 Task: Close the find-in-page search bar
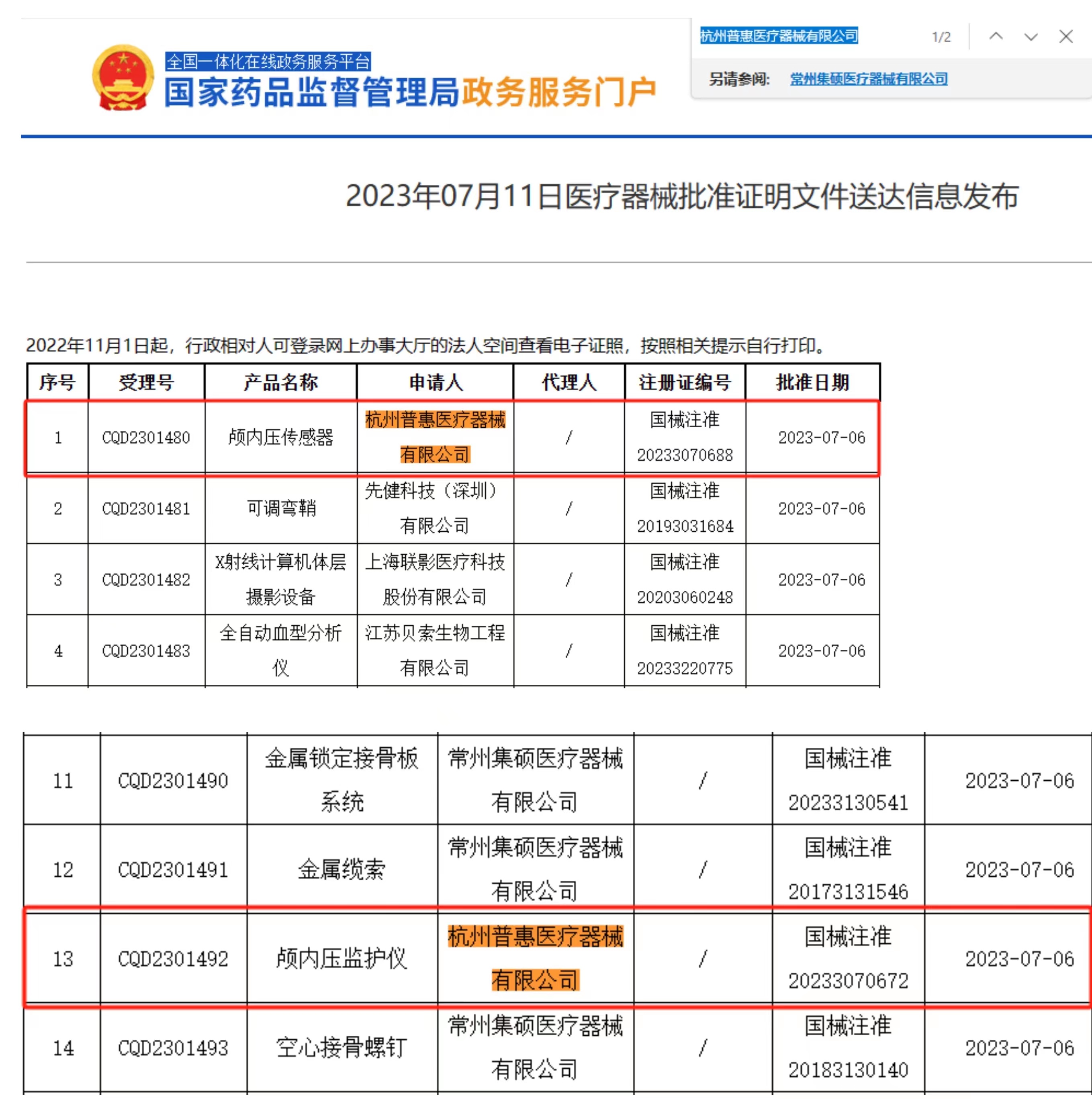pos(1065,36)
